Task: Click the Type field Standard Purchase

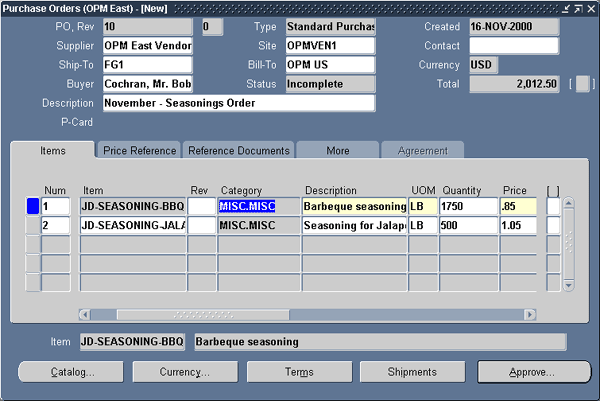Action: (x=330, y=26)
